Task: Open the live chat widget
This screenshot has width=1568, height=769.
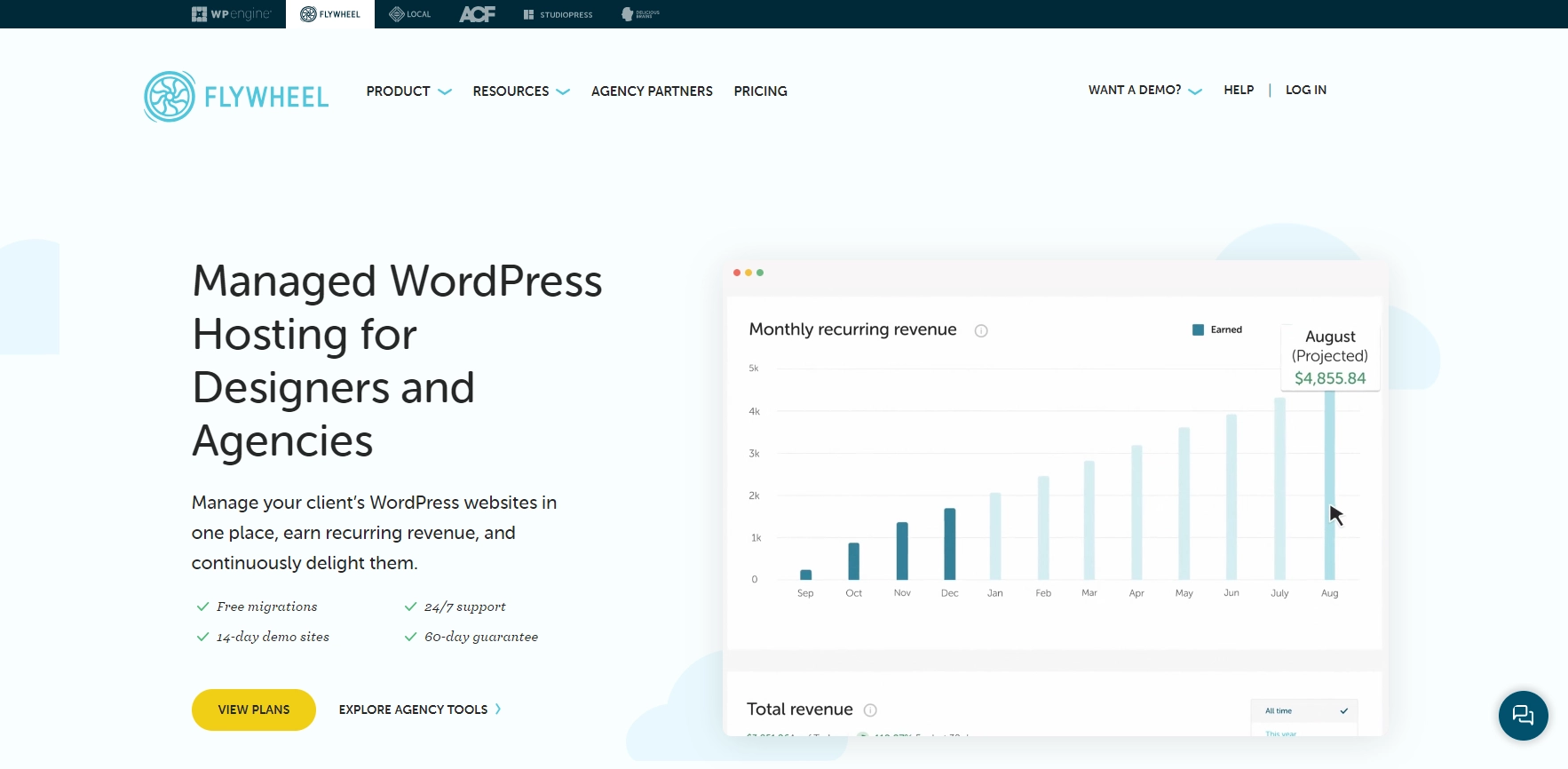Action: 1524,716
